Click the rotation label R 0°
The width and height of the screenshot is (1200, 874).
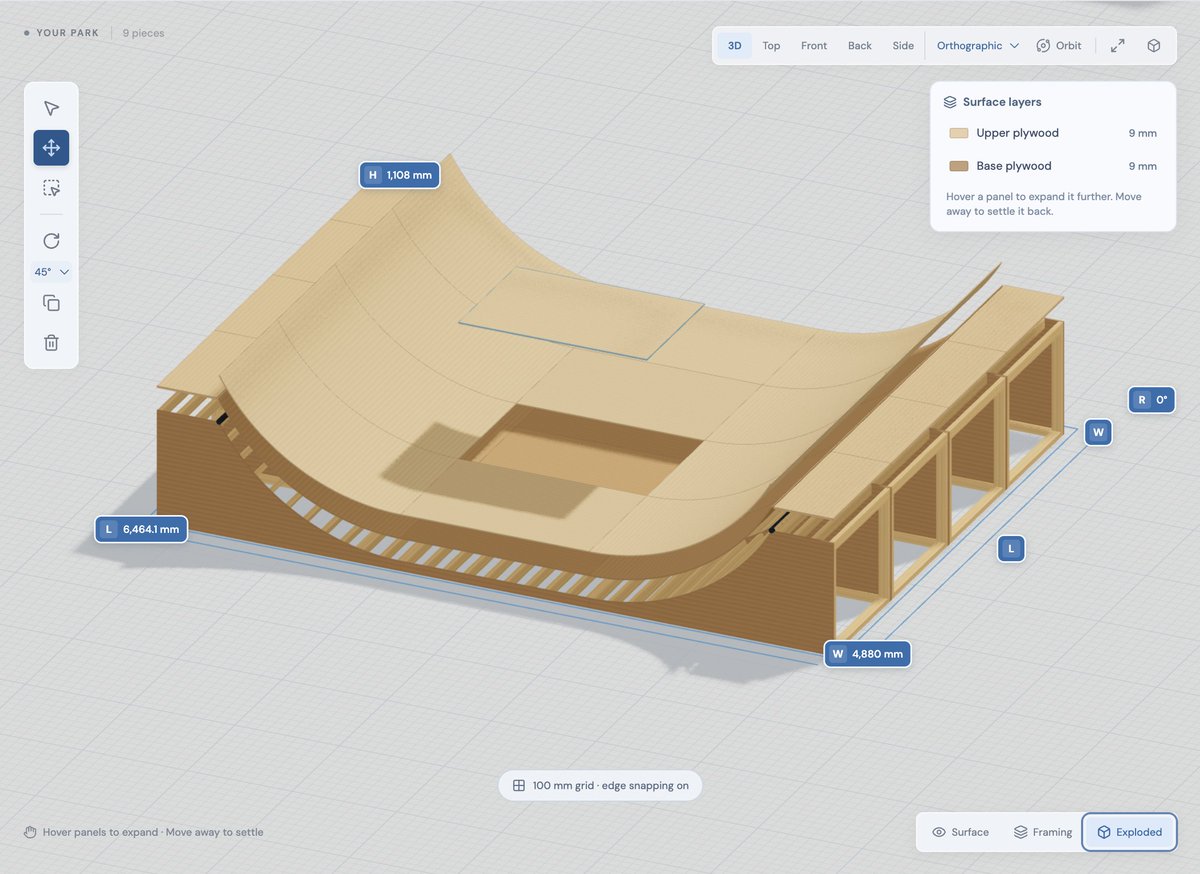click(x=1152, y=400)
